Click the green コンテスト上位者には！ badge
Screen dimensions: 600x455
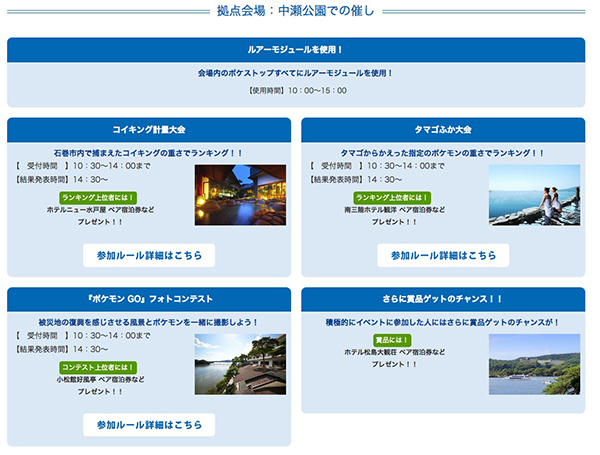pyautogui.click(x=98, y=367)
